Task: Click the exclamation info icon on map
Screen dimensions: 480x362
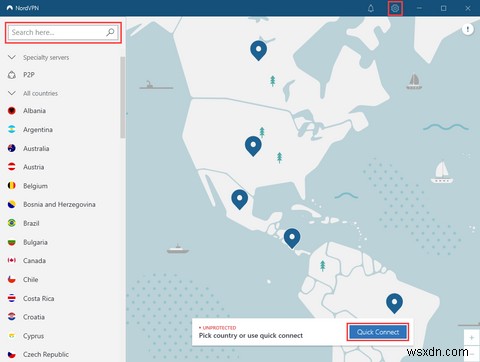Action: (x=468, y=30)
